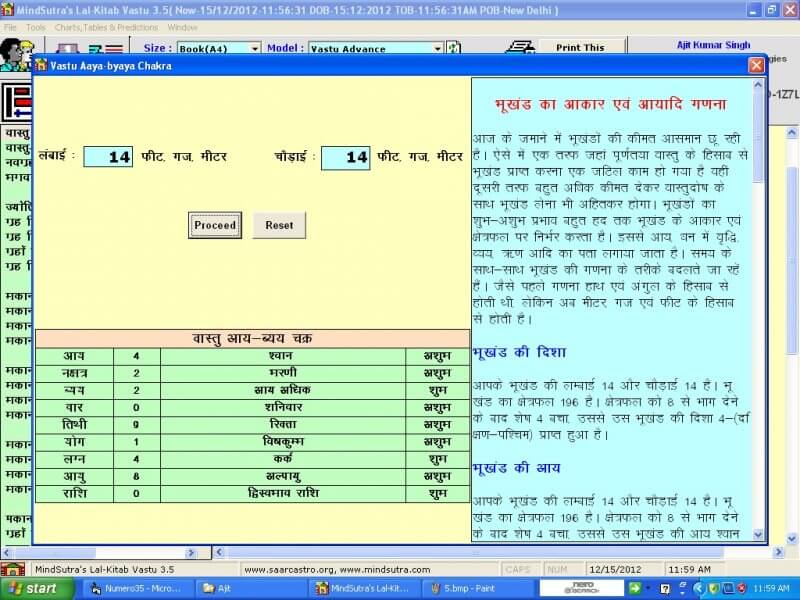Open the Start menu

tap(37, 588)
